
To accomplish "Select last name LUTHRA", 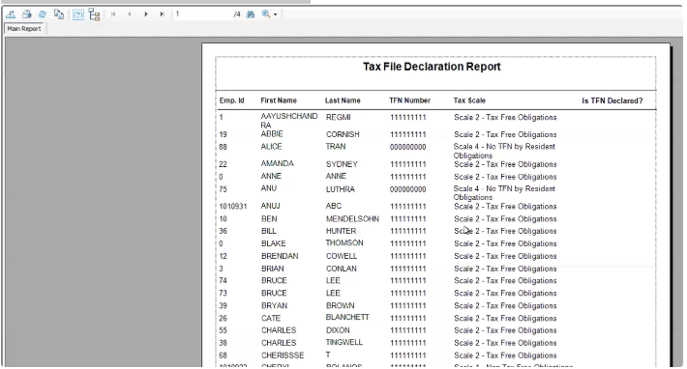I will (x=340, y=189).
